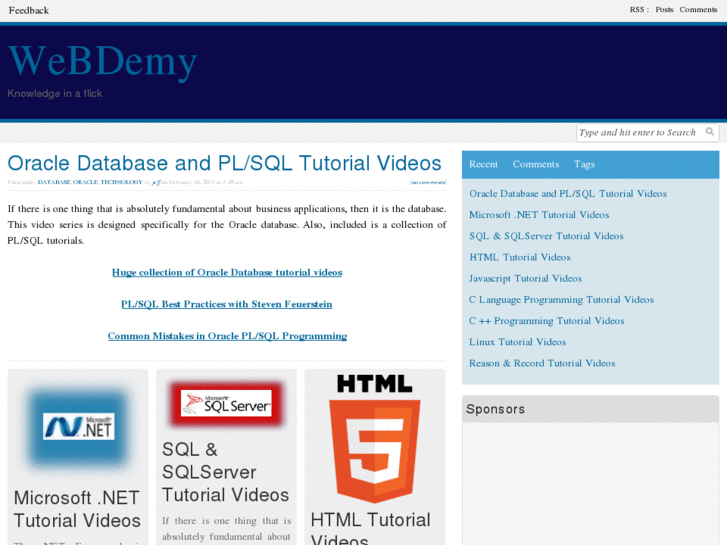
Task: Open 'Reason & Record Tutorial Videos' link
Action: tap(542, 363)
